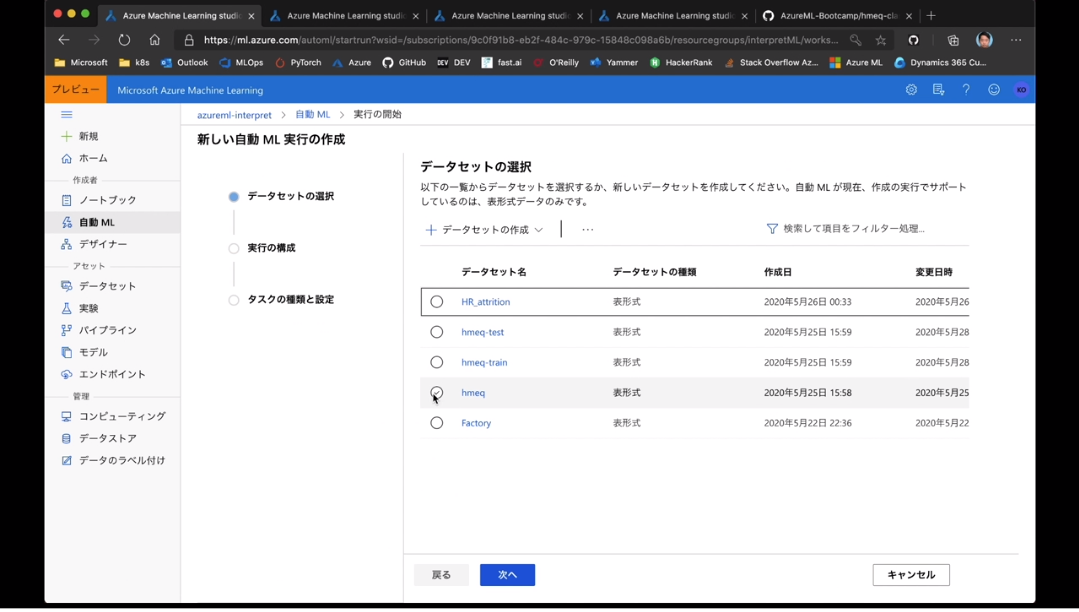This screenshot has height=612, width=1079.
Task: Open the Azure ML bookmark
Action: [x=856, y=63]
